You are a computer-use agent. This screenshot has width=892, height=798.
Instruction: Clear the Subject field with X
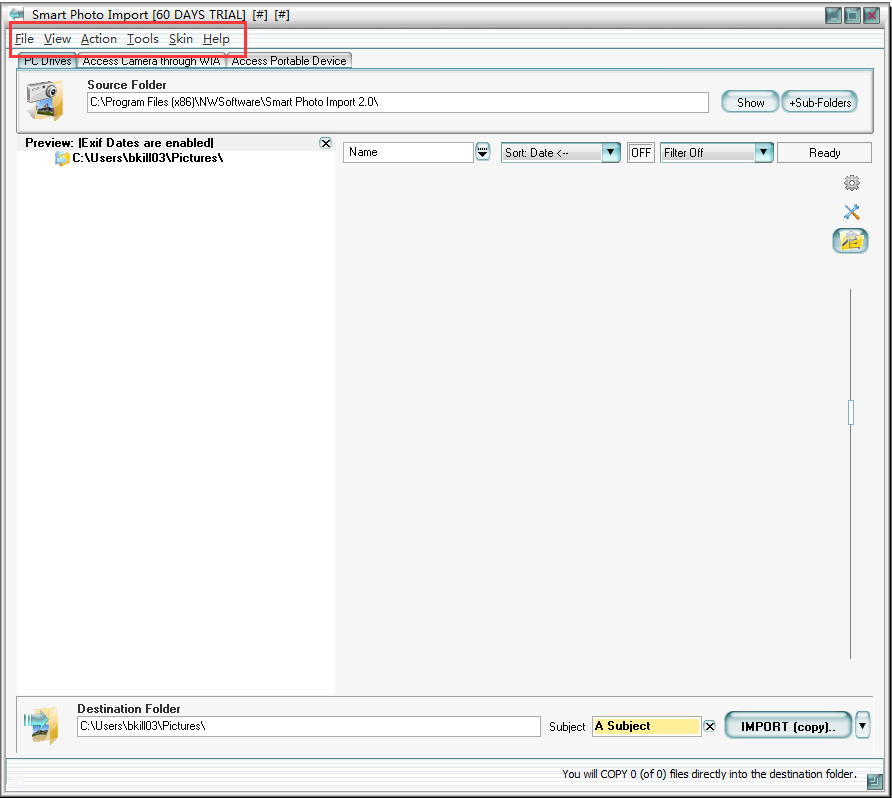(x=709, y=726)
